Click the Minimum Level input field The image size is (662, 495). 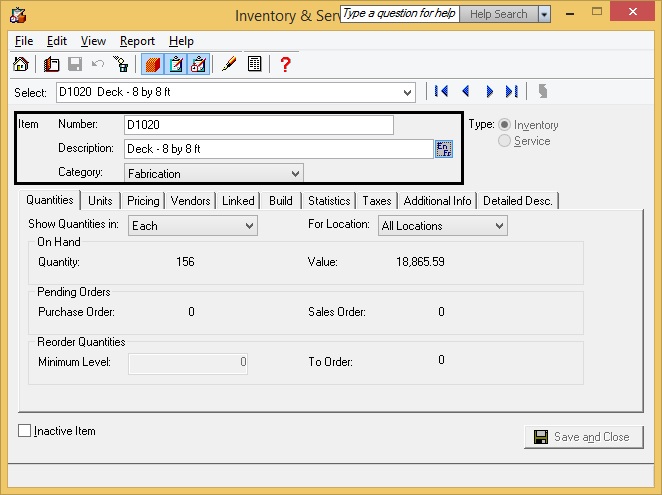click(x=188, y=362)
